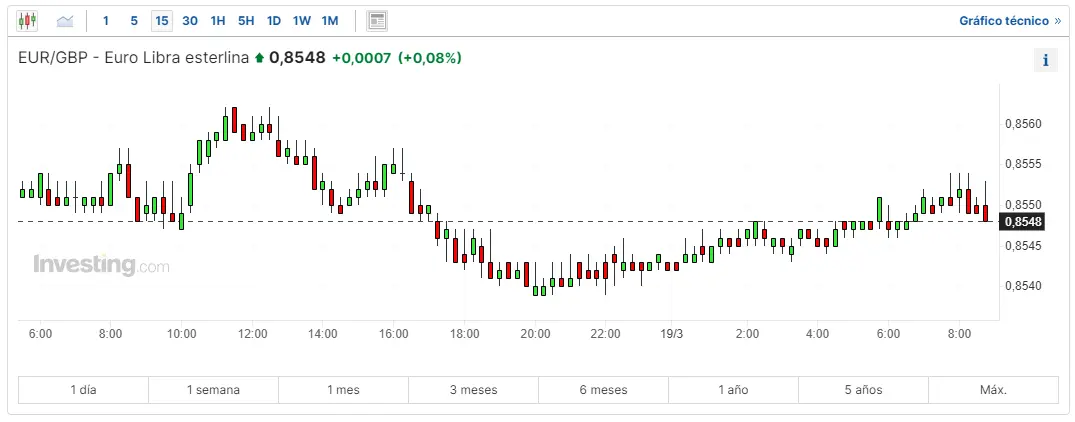Select the "5 años" range tab
Viewport: 1075px width, 422px height.
(x=864, y=390)
